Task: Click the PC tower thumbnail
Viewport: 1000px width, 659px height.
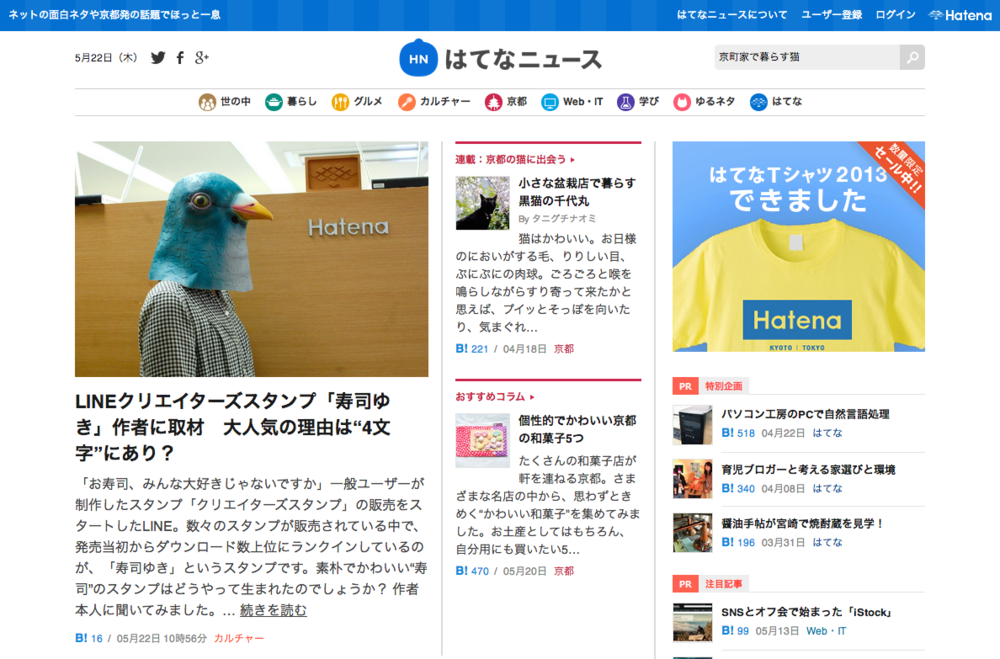Action: coord(693,425)
